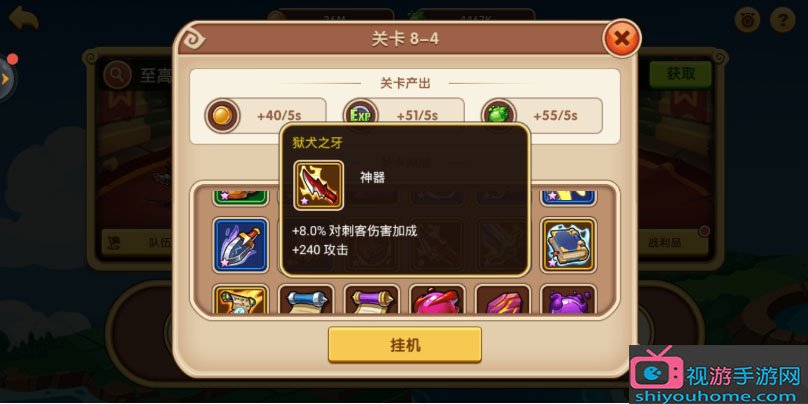Viewport: 808px width, 404px height.
Task: Select the green essence output icon
Action: [x=499, y=115]
